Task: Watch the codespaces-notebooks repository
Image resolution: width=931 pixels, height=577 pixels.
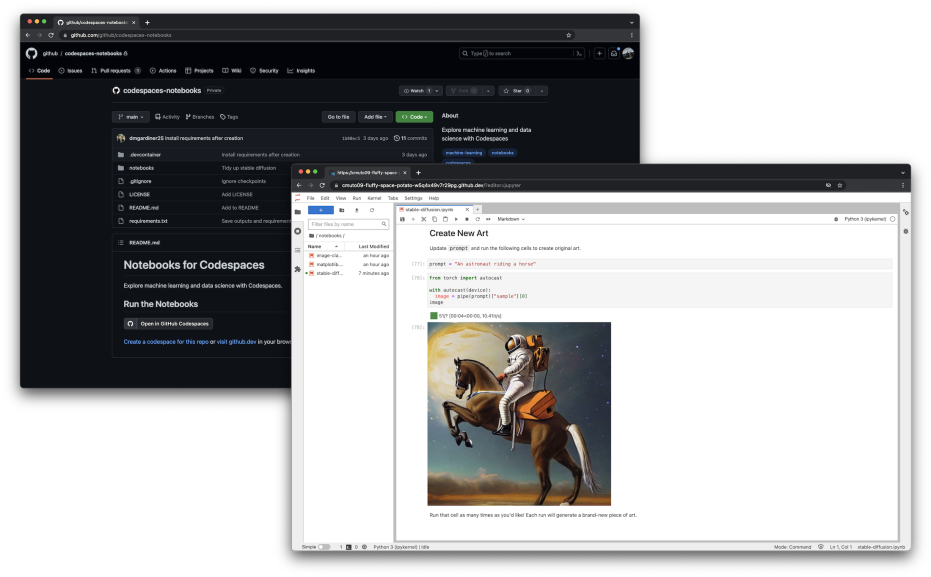Action: (x=415, y=90)
